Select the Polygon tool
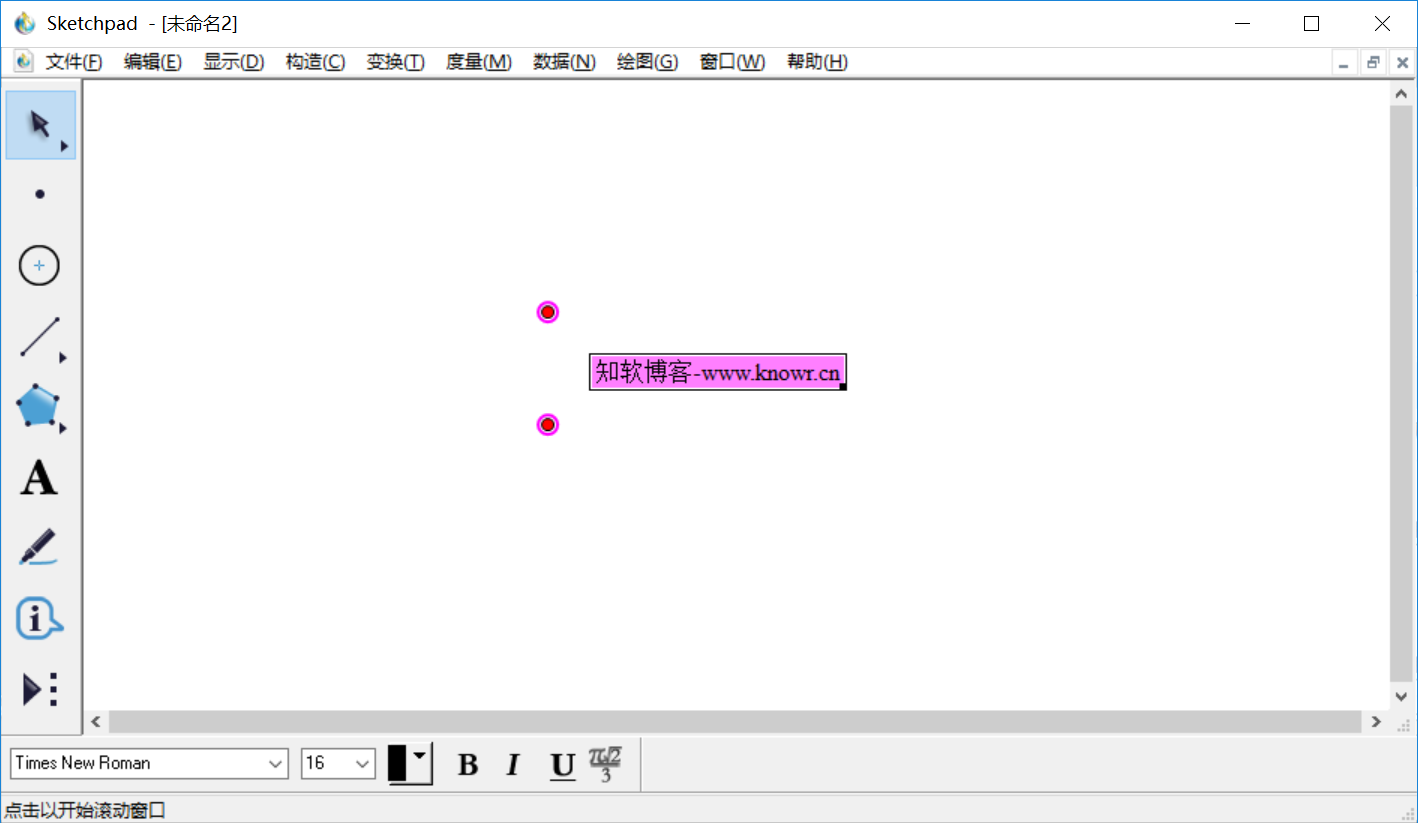 pos(38,407)
